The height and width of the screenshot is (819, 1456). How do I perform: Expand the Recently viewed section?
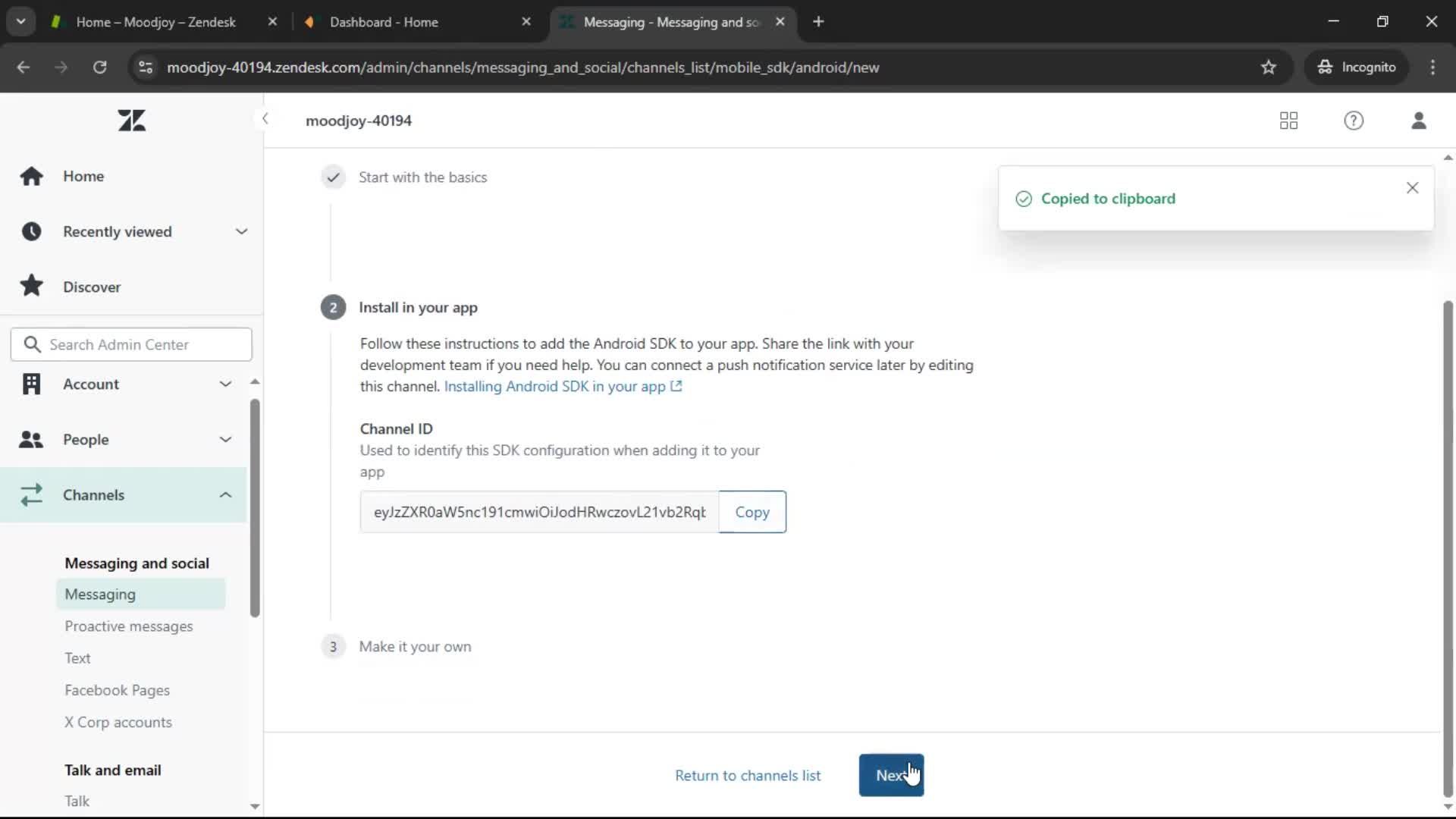coord(241,231)
